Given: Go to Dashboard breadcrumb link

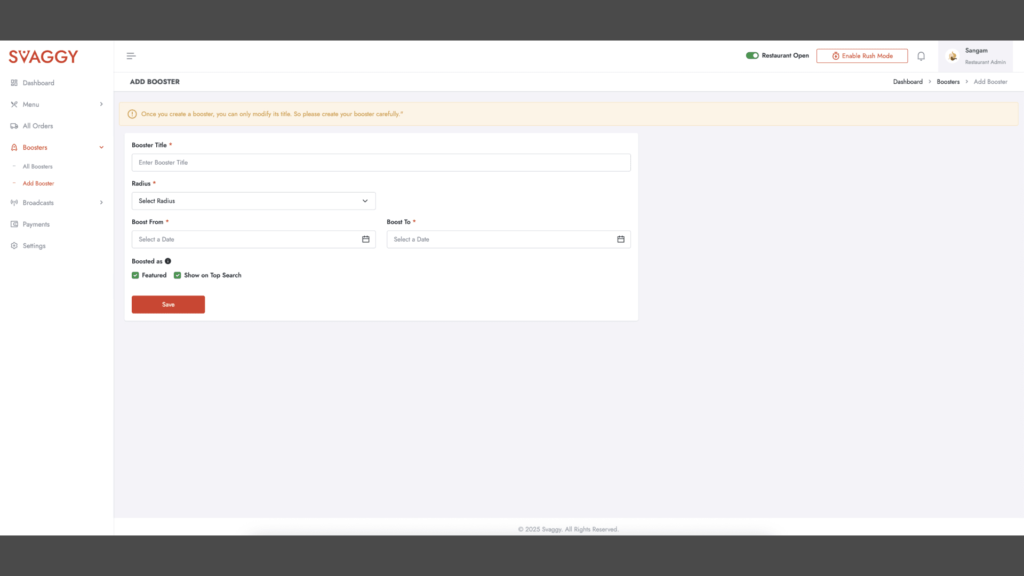Looking at the screenshot, I should point(907,82).
